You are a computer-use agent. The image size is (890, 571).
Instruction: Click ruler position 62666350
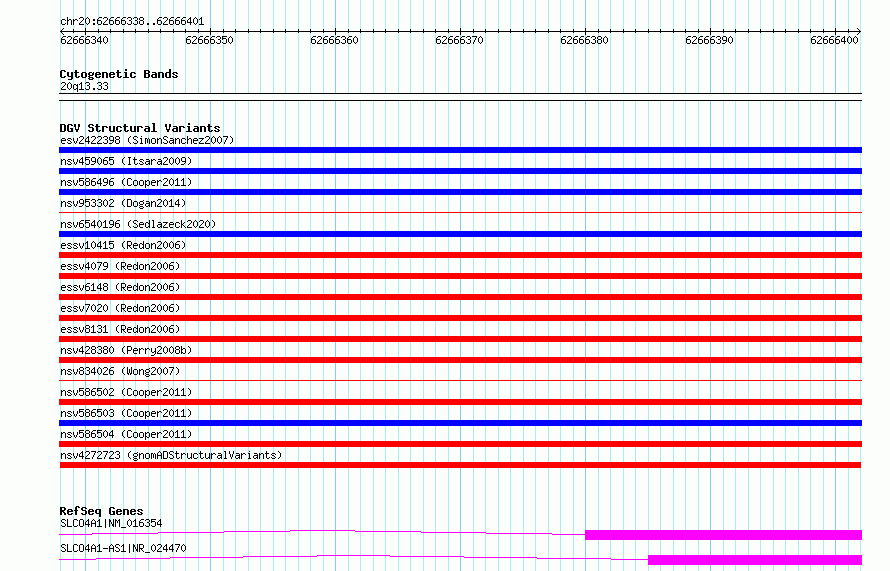(209, 40)
